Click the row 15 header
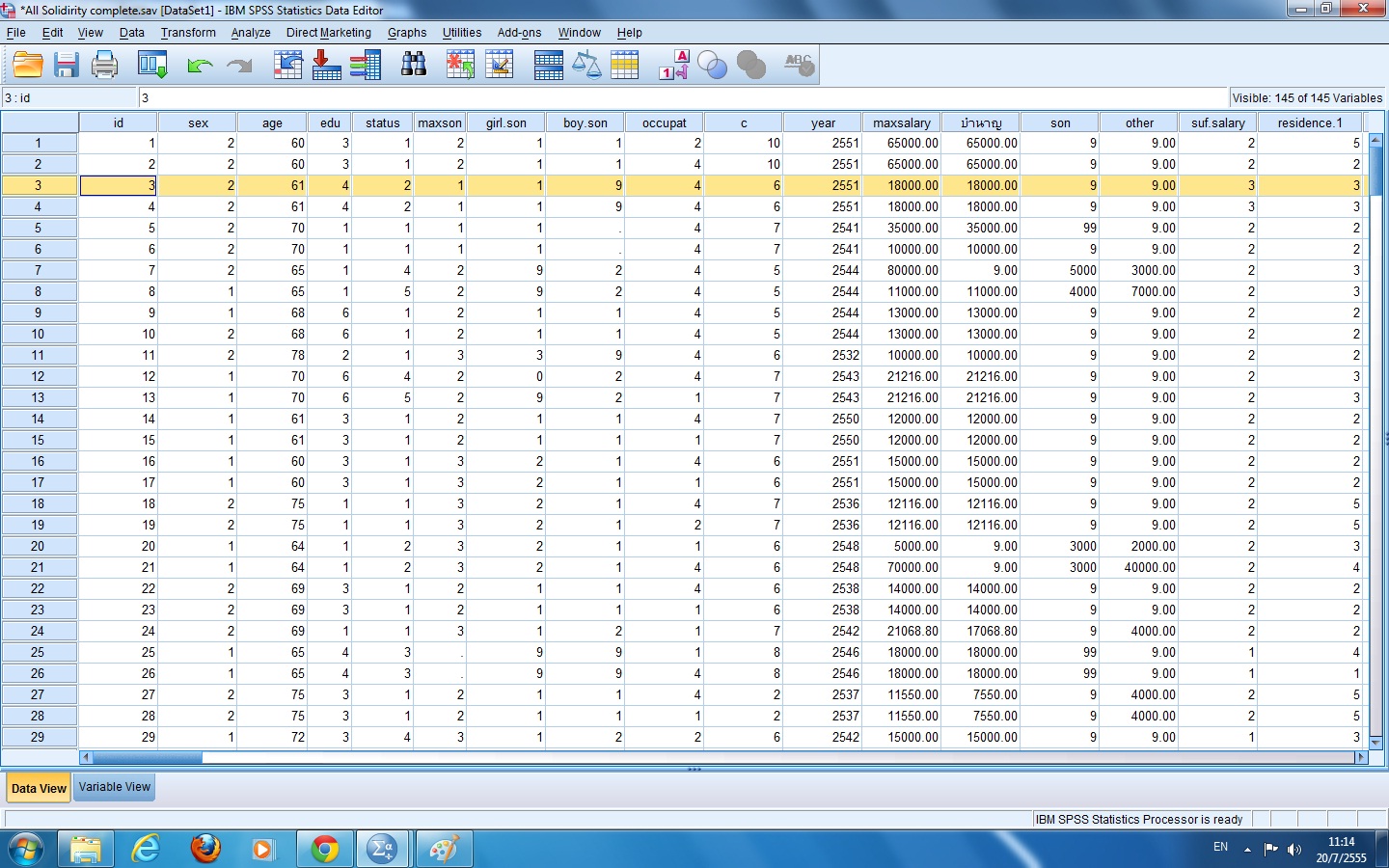Image resolution: width=1389 pixels, height=868 pixels. 39,440
